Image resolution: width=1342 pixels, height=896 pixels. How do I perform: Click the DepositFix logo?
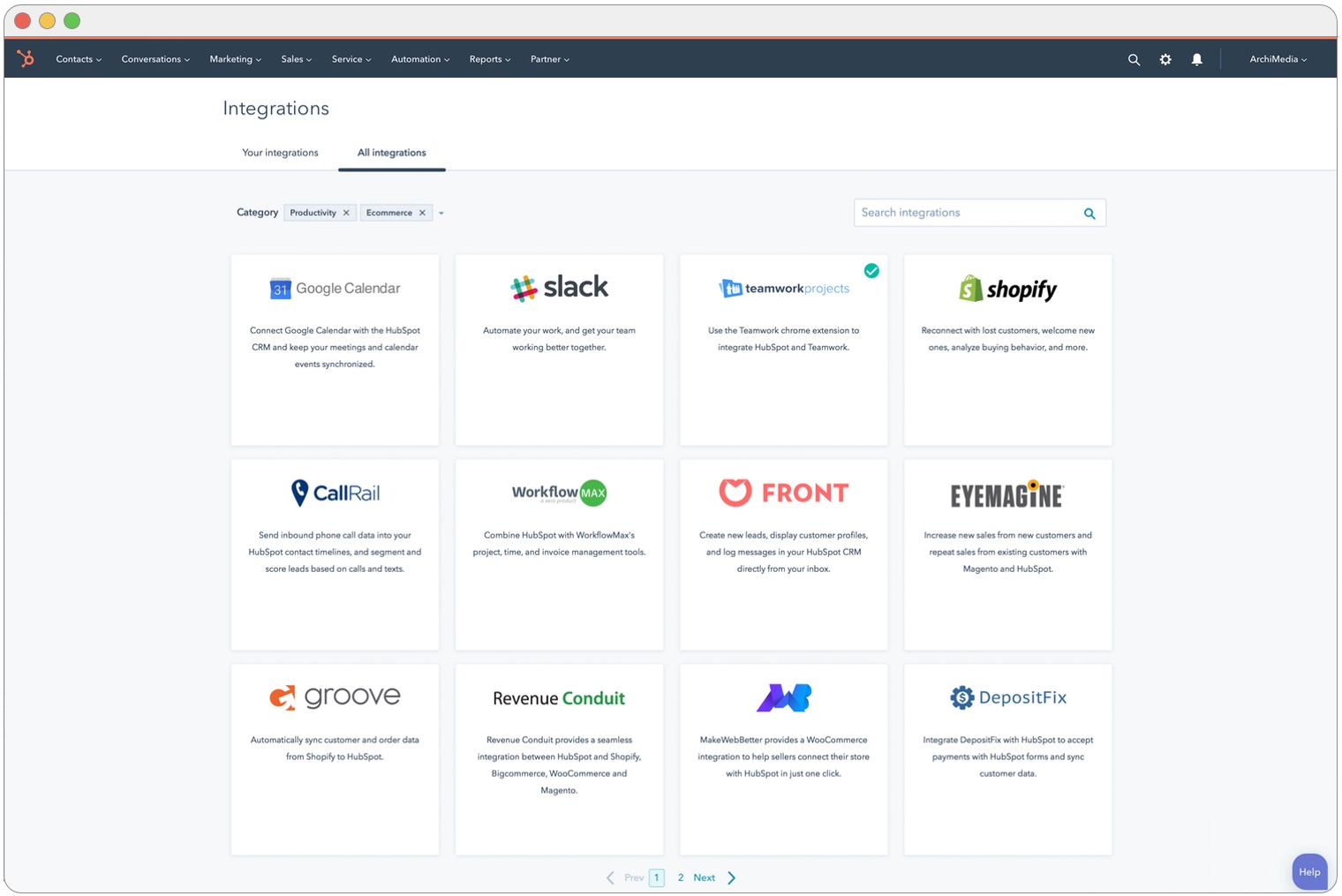pyautogui.click(x=1007, y=697)
